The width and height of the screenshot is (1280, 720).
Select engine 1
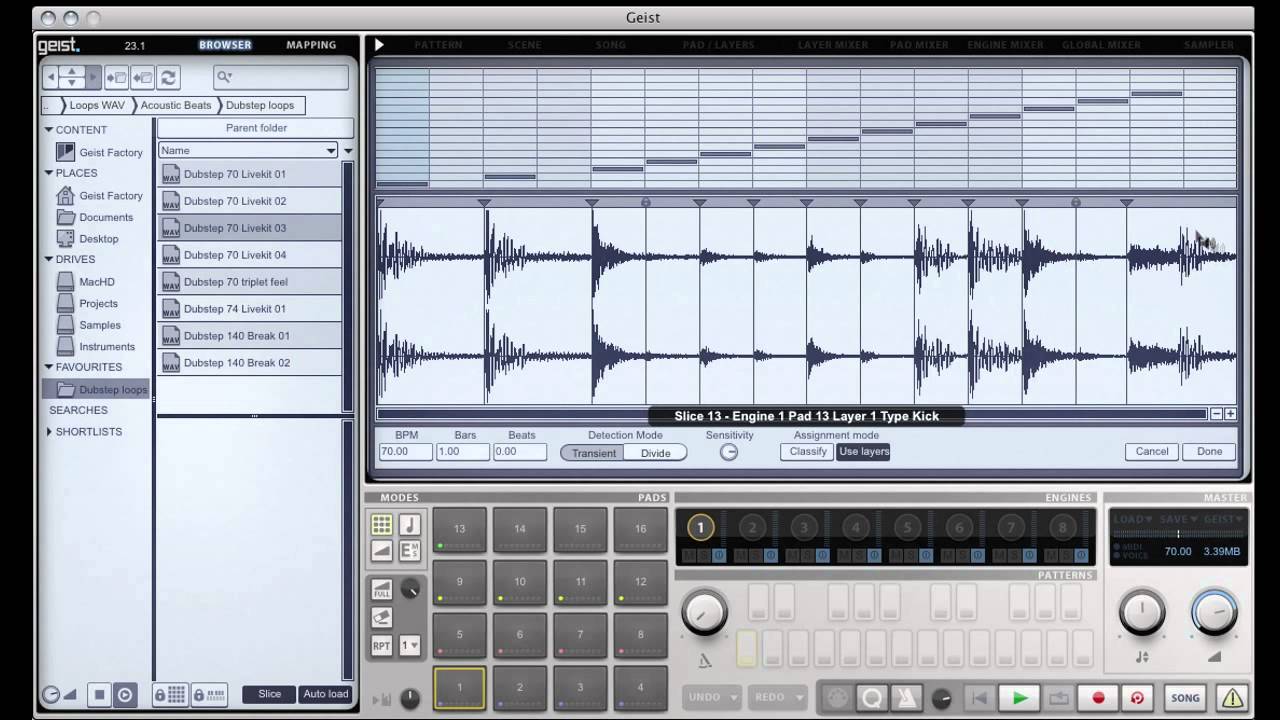(700, 527)
